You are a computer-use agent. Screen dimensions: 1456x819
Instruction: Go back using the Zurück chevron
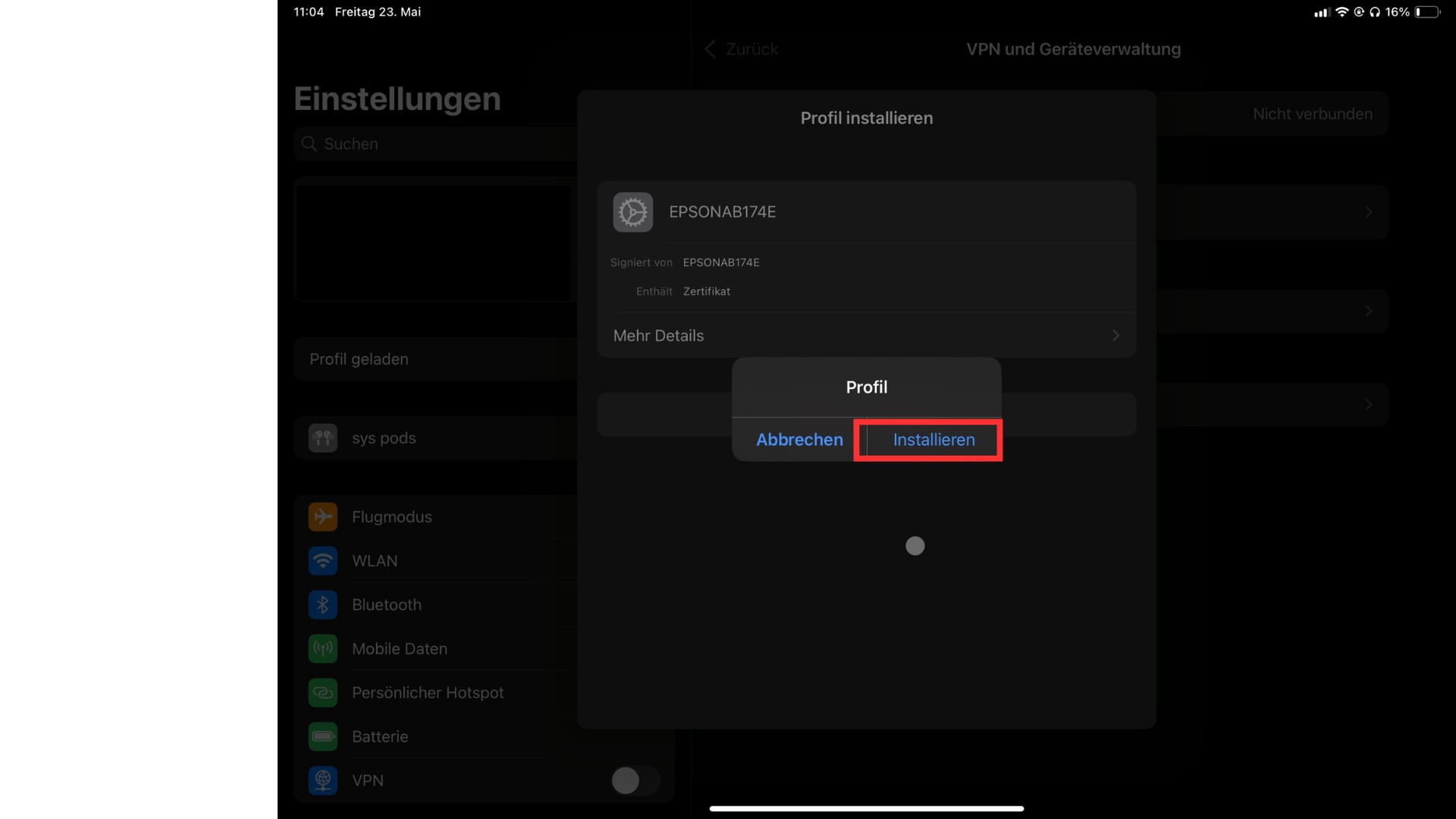pos(711,49)
